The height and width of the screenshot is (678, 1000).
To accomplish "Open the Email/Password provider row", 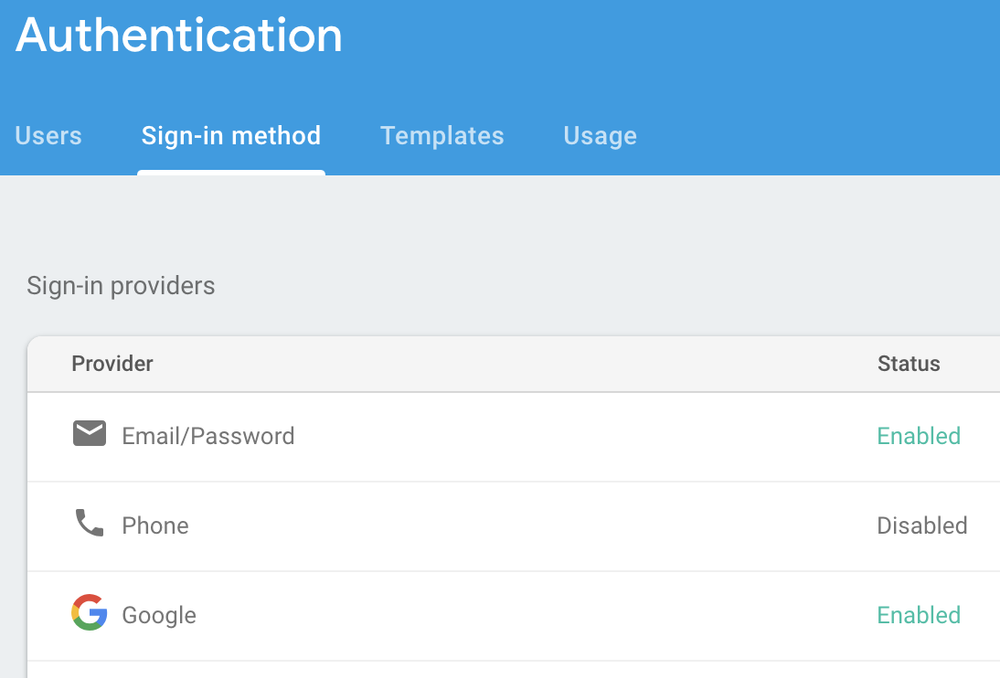I will pos(513,437).
